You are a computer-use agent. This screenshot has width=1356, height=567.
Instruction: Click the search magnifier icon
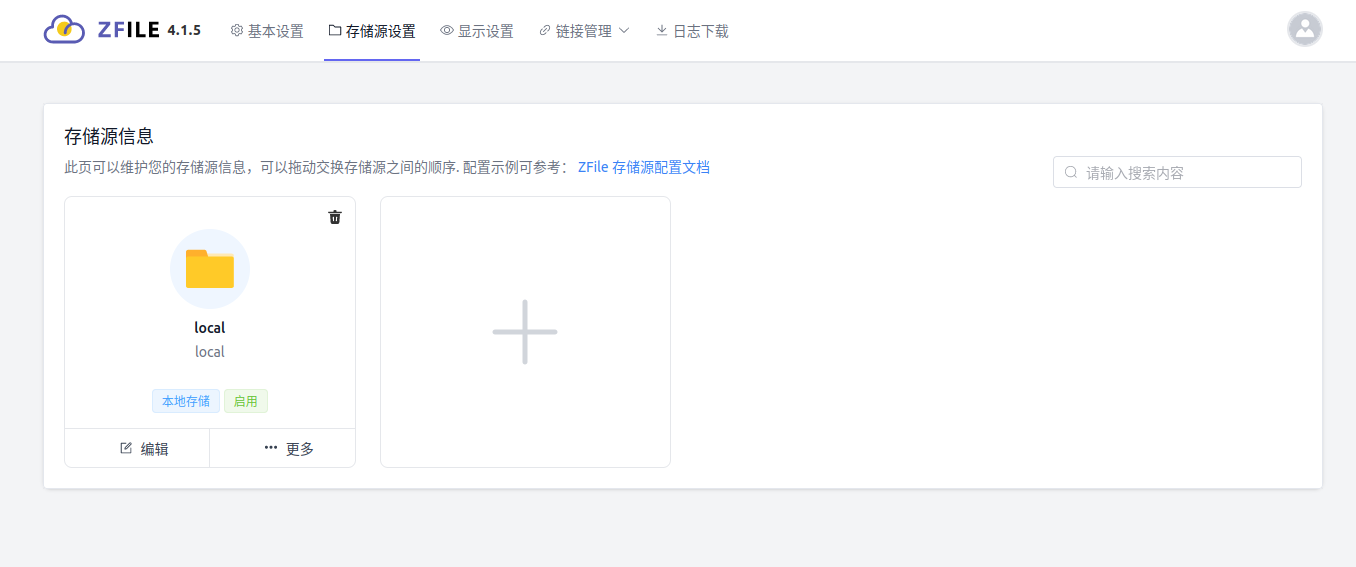point(1071,172)
